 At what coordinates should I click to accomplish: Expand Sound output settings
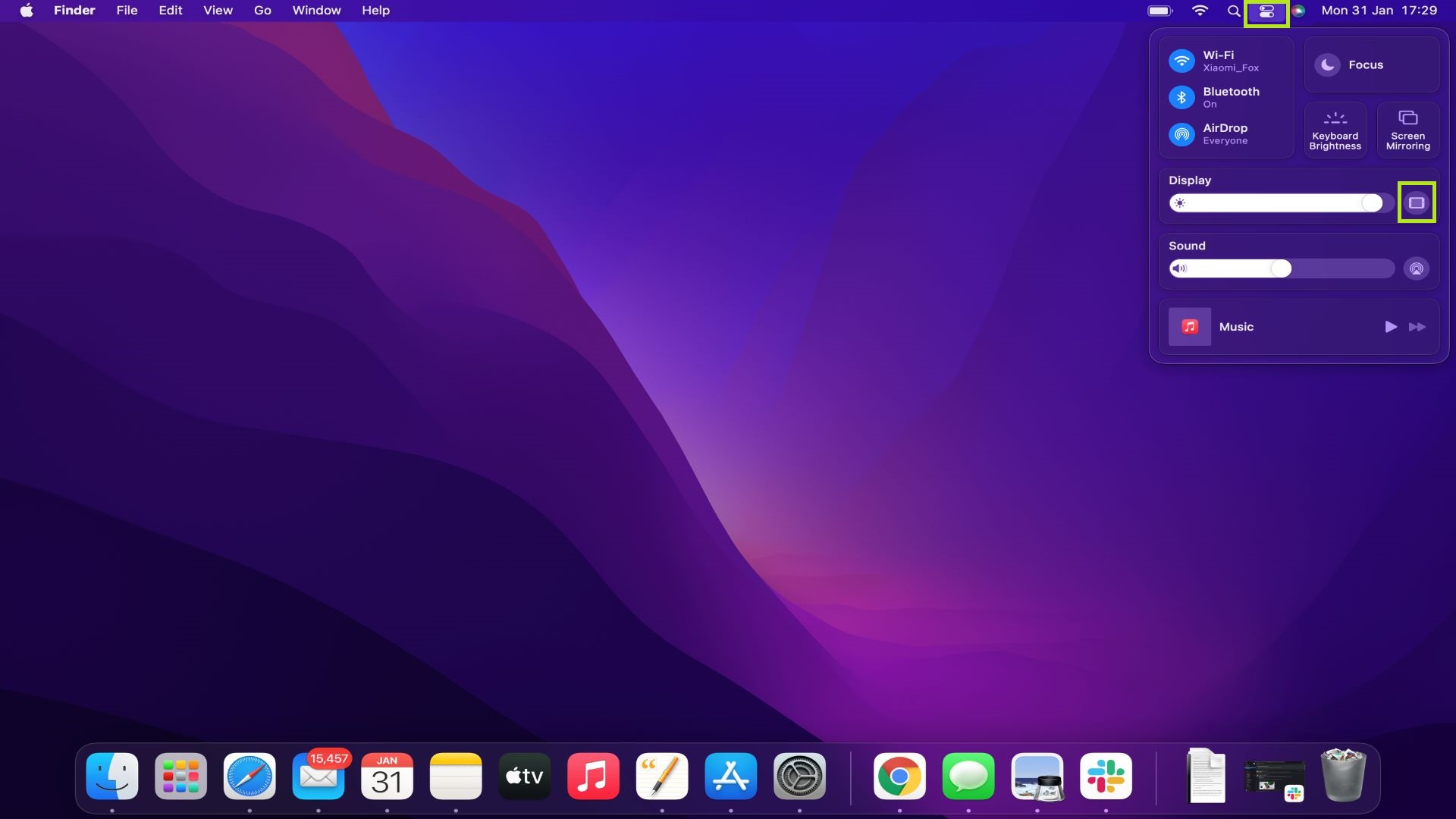(x=1417, y=268)
